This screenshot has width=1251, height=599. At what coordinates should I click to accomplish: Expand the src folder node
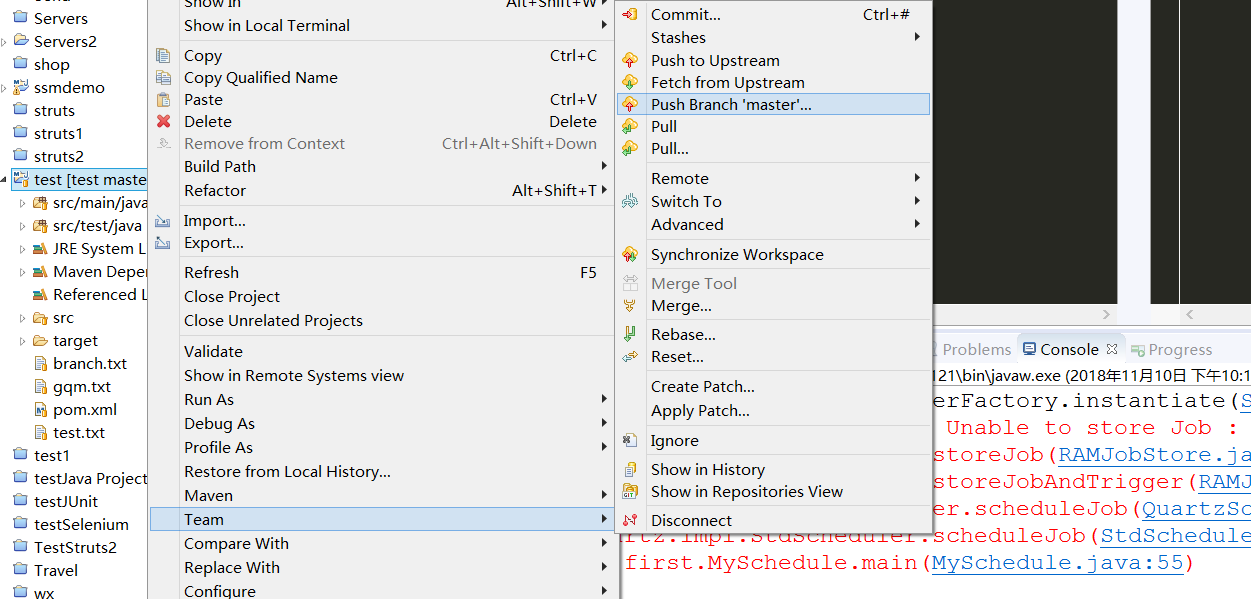point(23,318)
